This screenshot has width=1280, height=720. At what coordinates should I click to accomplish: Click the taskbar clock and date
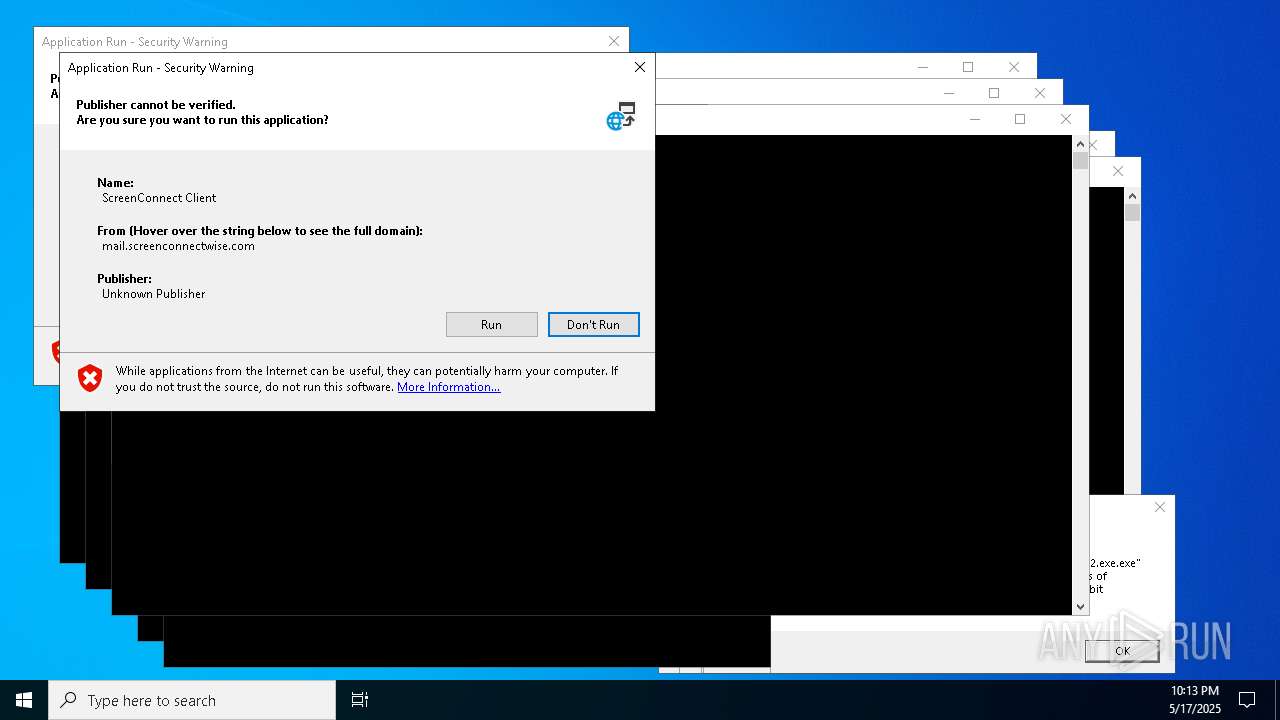point(1195,700)
